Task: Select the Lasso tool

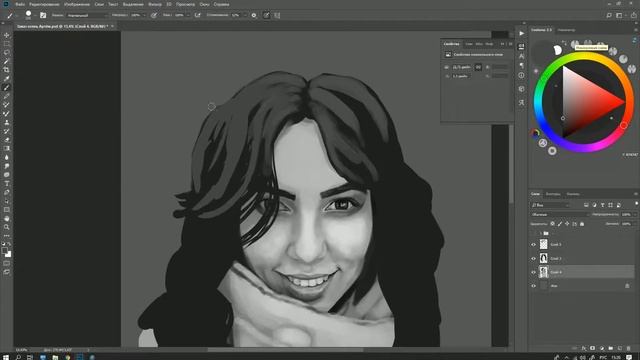Action: pyautogui.click(x=7, y=53)
